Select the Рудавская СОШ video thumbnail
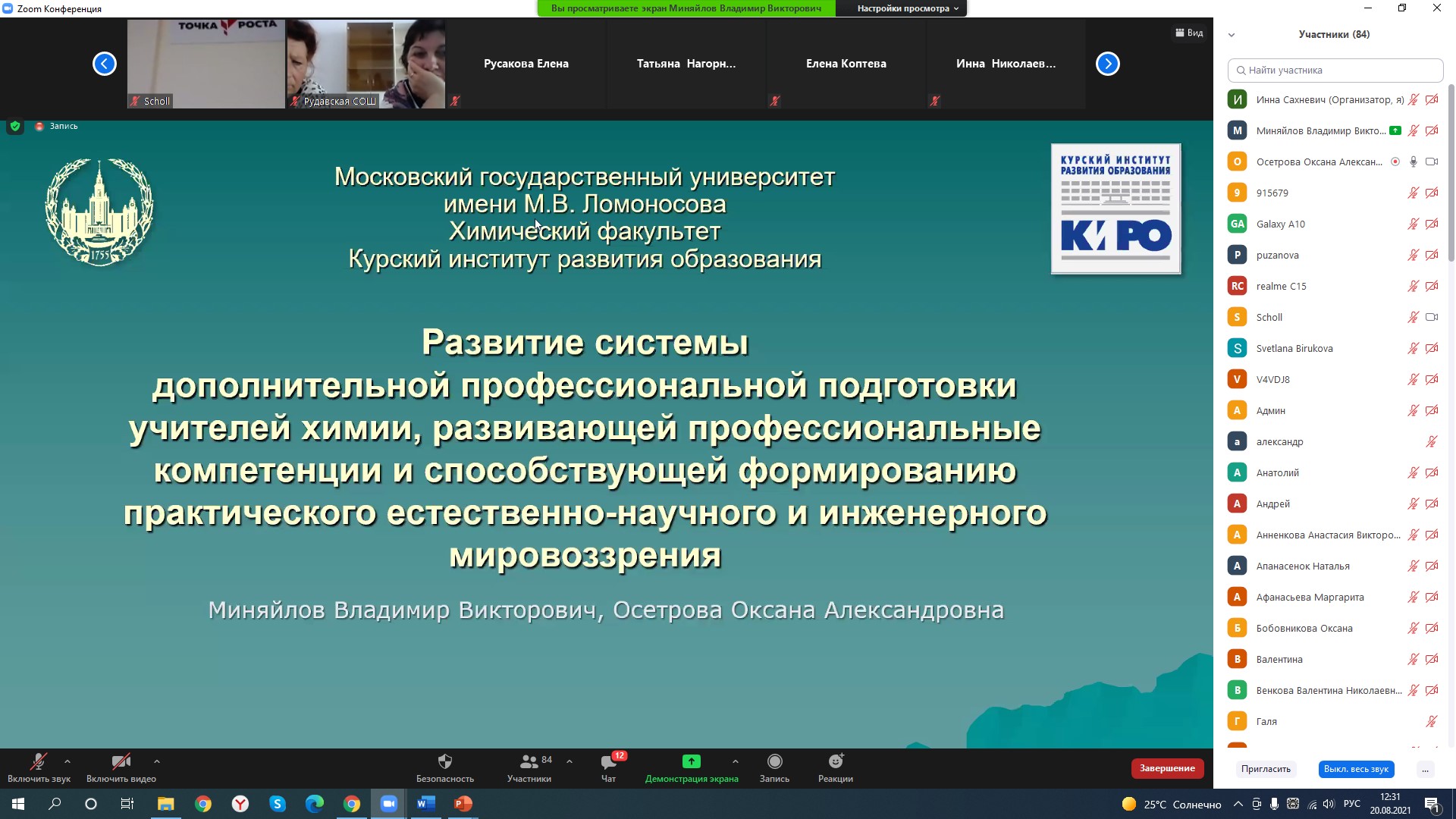The image size is (1456, 819). pos(366,64)
